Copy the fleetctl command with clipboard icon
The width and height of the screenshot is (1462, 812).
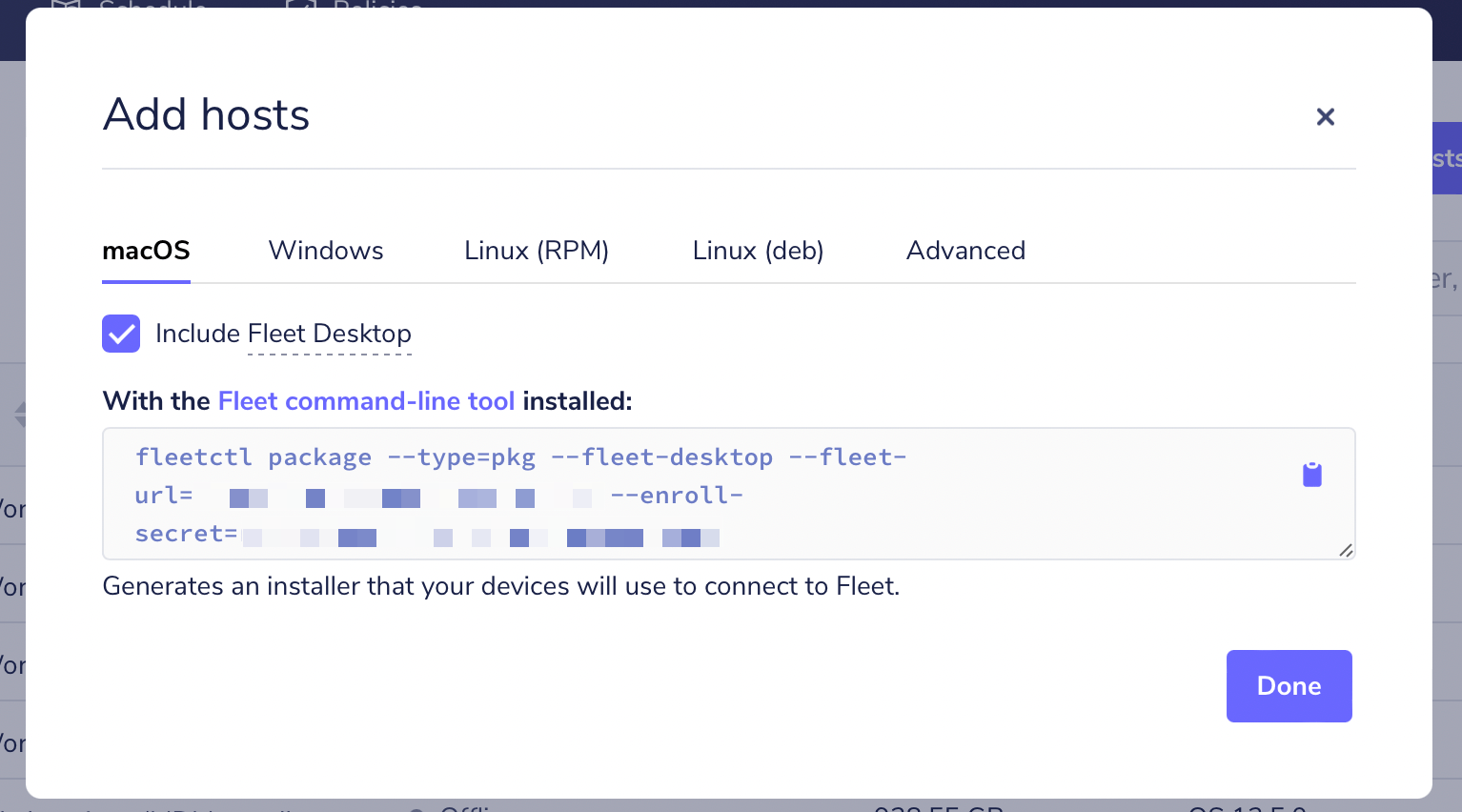1312,475
